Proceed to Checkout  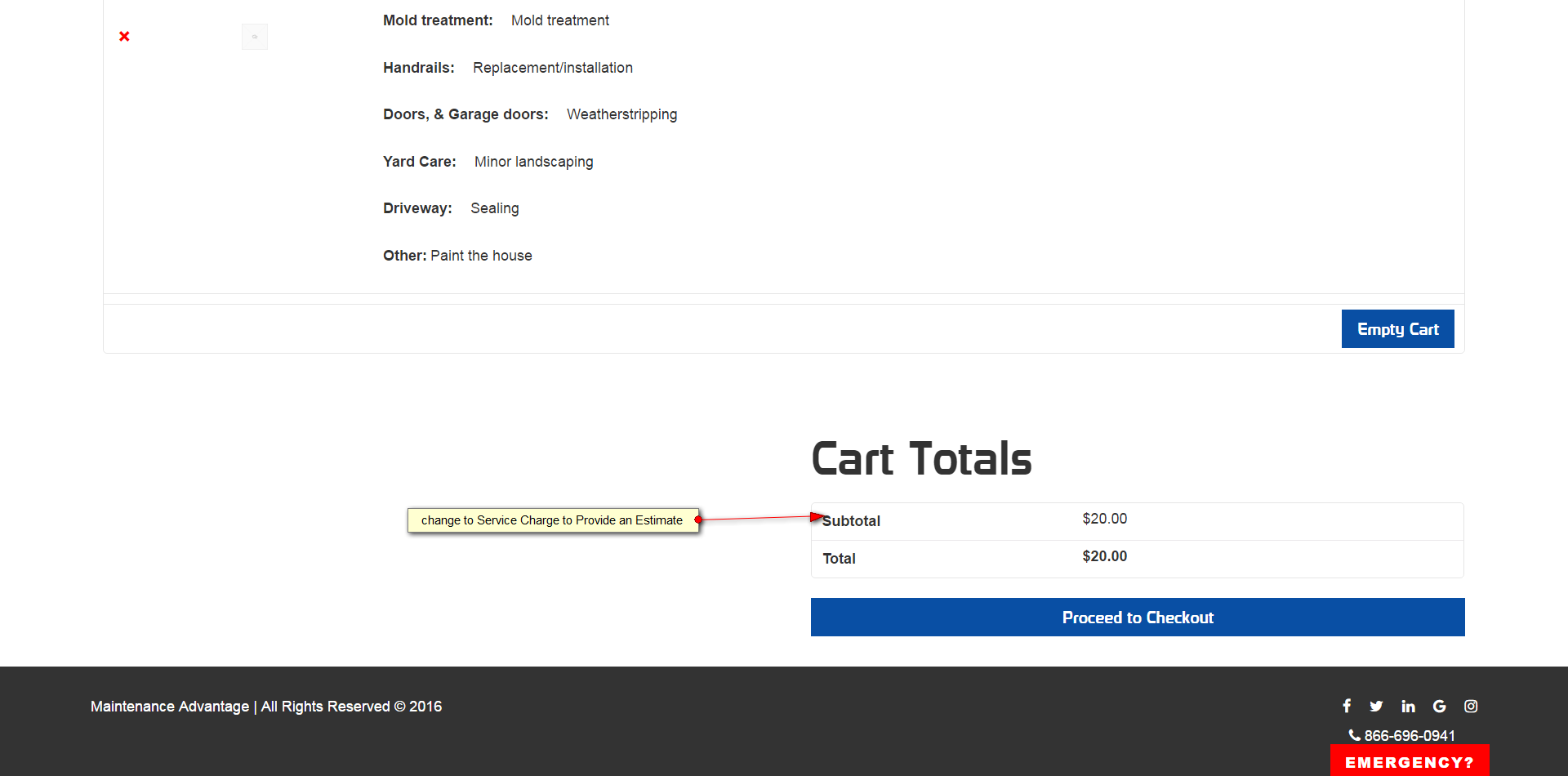pyautogui.click(x=1137, y=617)
